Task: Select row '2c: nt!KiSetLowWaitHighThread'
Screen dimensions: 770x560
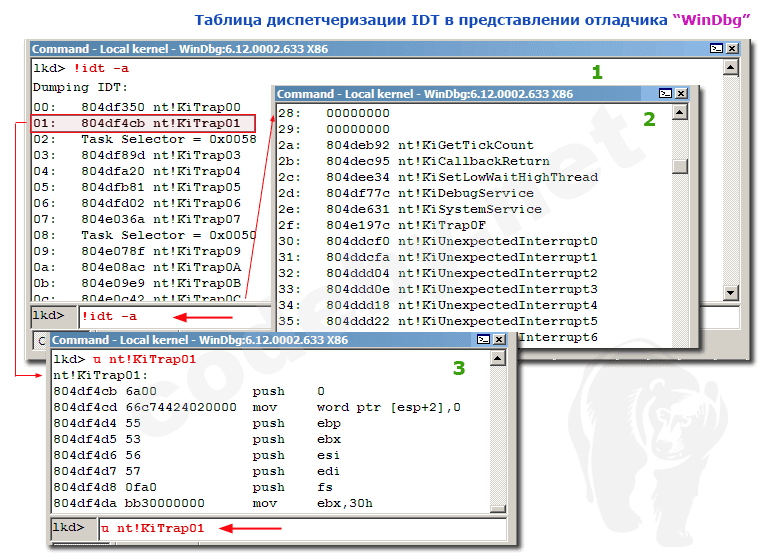Action: pyautogui.click(x=438, y=177)
